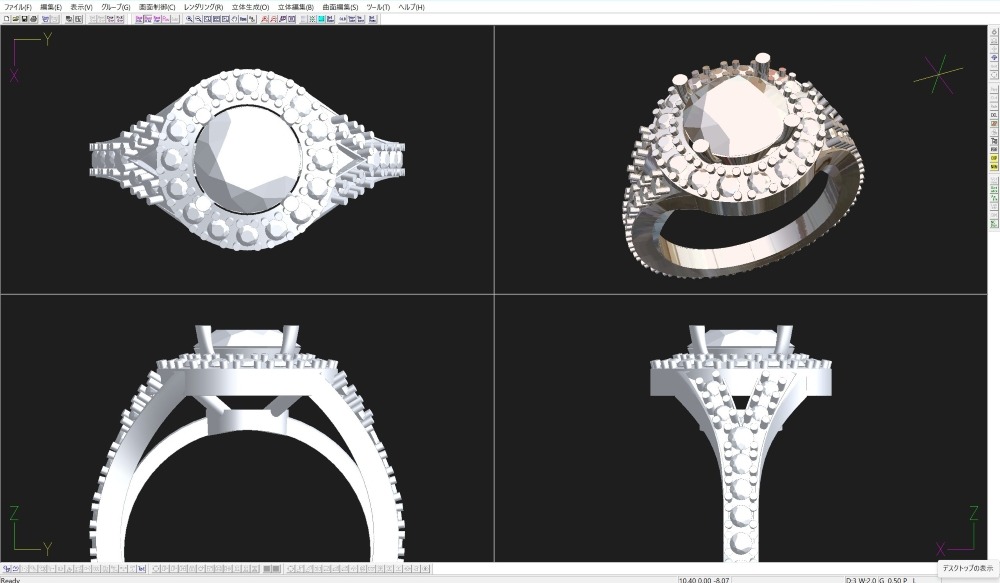Click the New file icon
Viewport: 1000px width, 583px height.
pyautogui.click(x=6, y=18)
